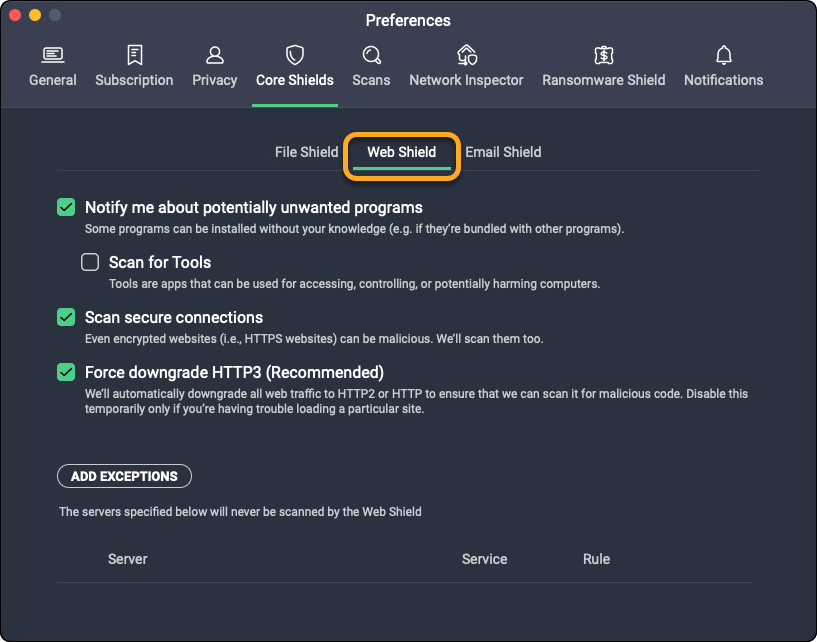Select the Core Shields shield icon
The height and width of the screenshot is (642, 817).
(295, 54)
